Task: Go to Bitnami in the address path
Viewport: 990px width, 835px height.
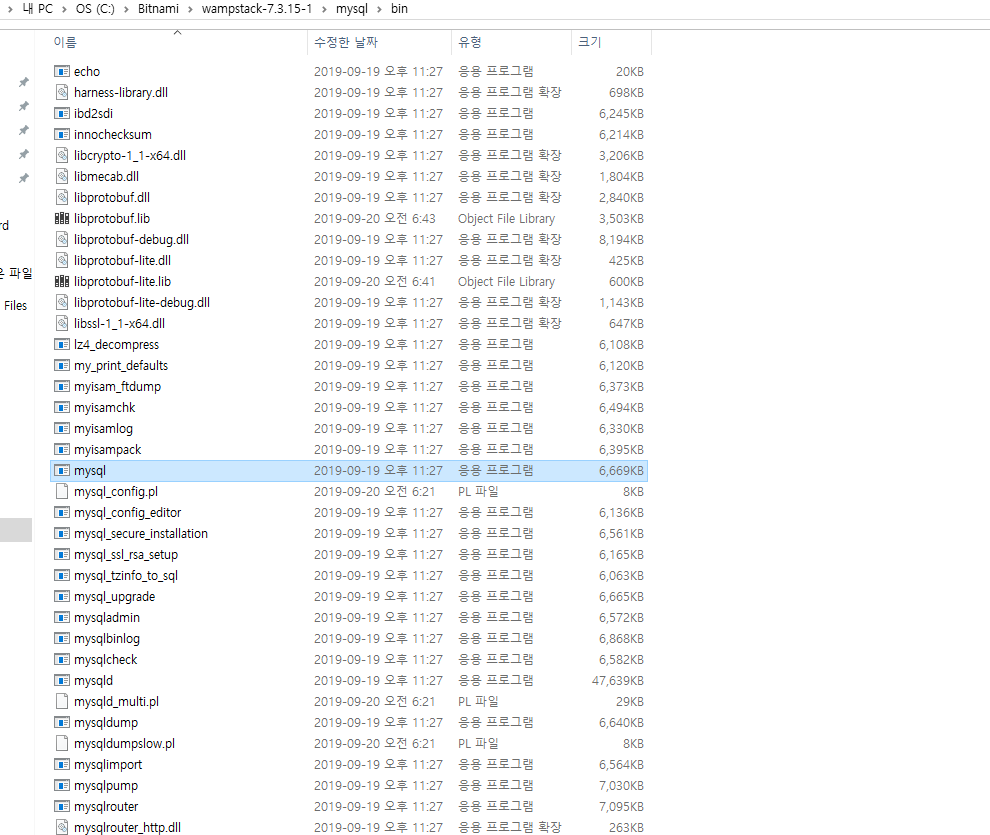Action: (158, 9)
